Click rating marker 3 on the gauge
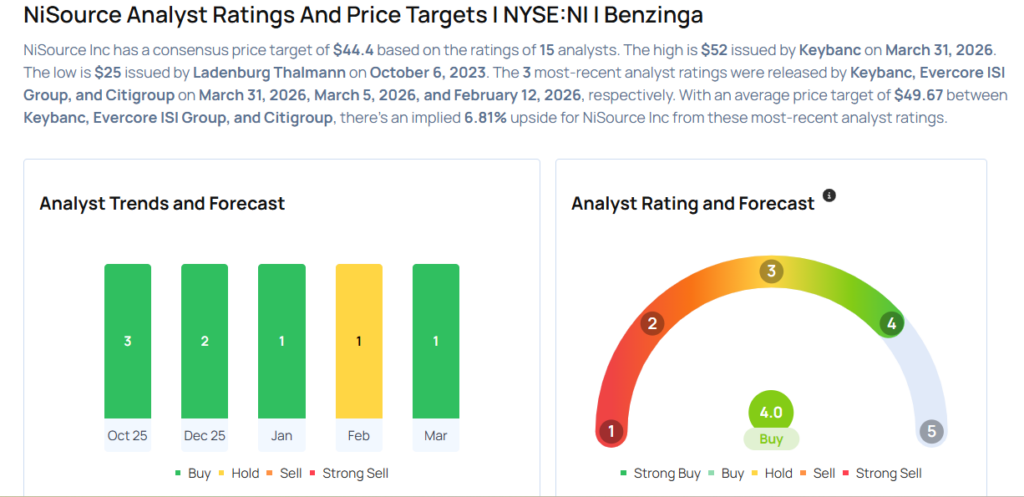1024x497 pixels. (x=771, y=271)
